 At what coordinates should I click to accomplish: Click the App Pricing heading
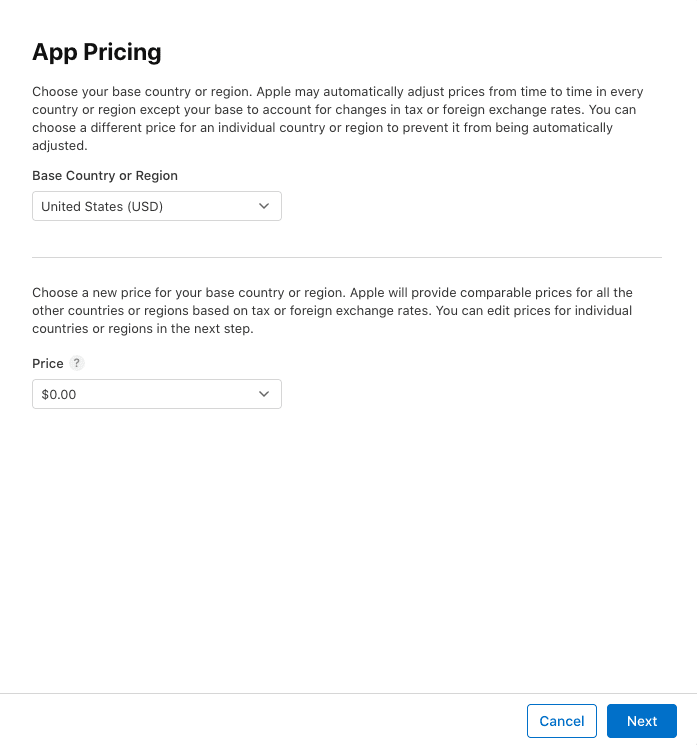97,52
